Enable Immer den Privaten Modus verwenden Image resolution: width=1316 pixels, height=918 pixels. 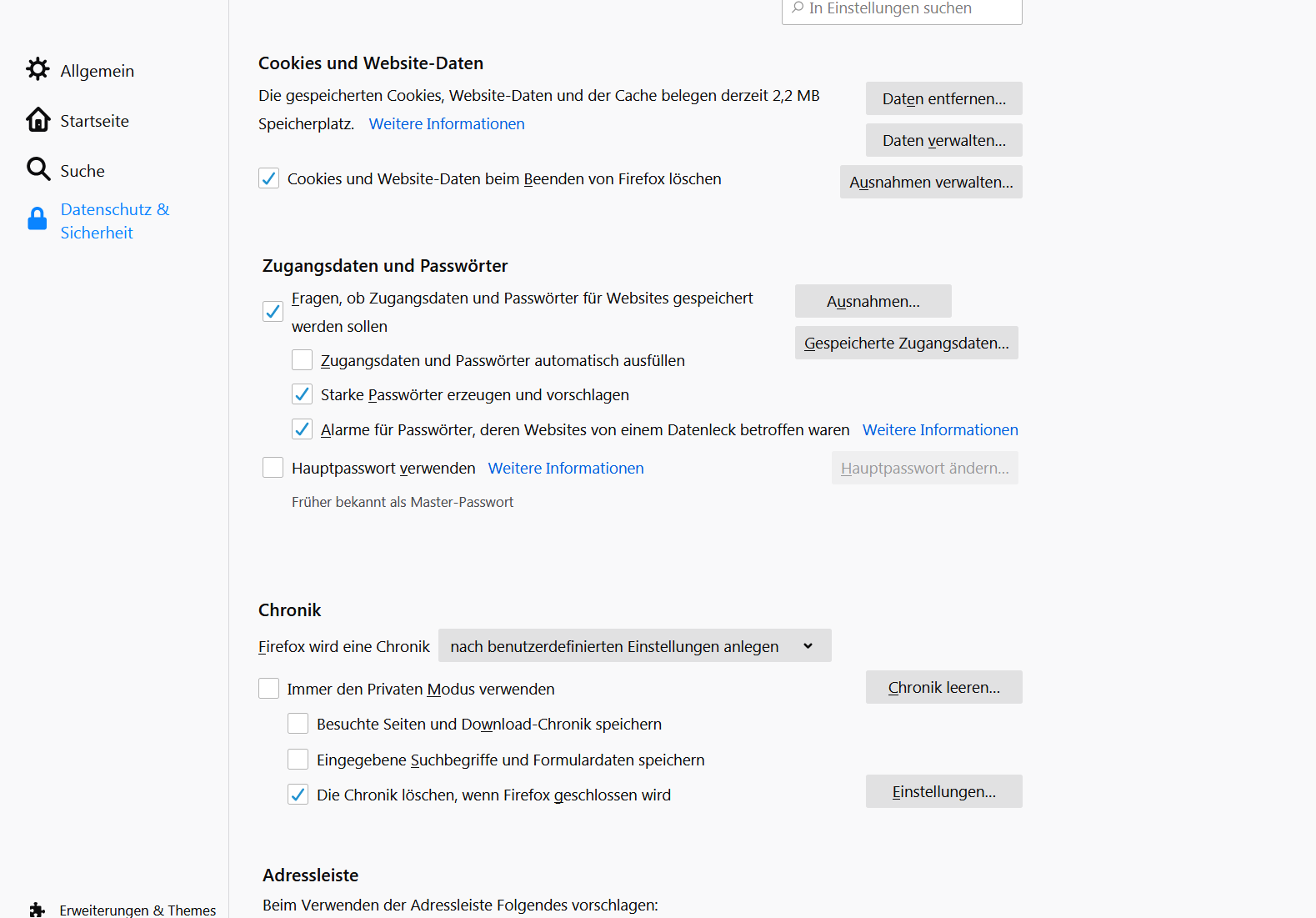(268, 689)
